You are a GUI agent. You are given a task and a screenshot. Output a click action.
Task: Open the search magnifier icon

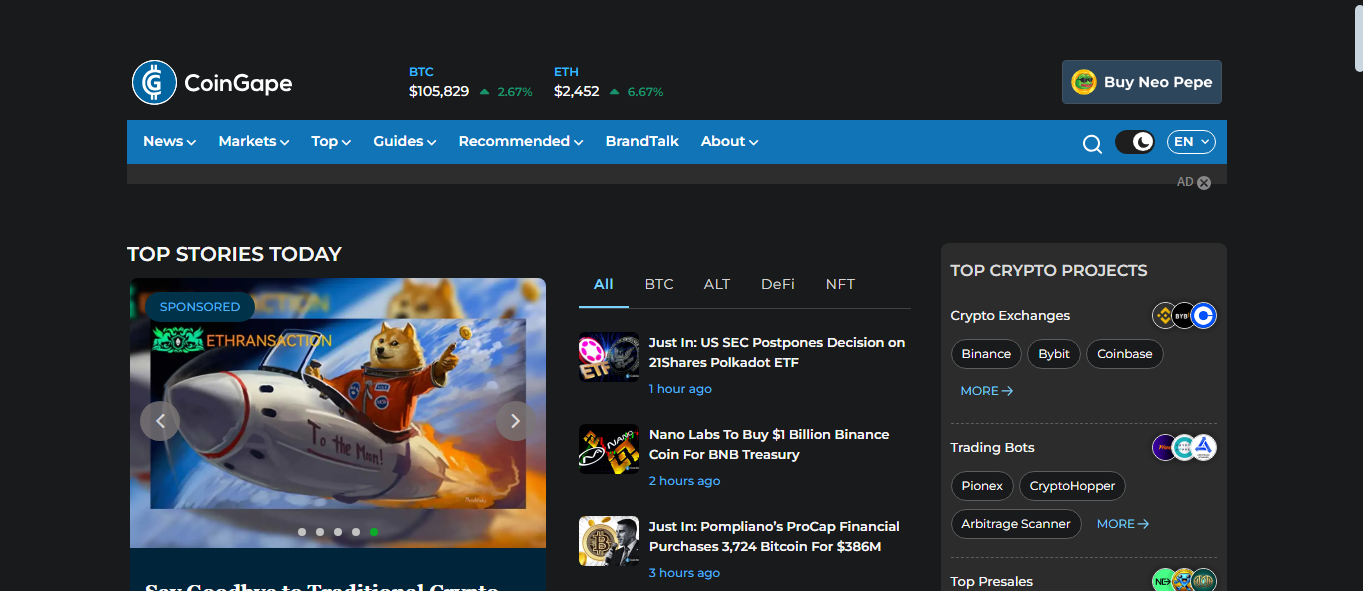click(1092, 144)
